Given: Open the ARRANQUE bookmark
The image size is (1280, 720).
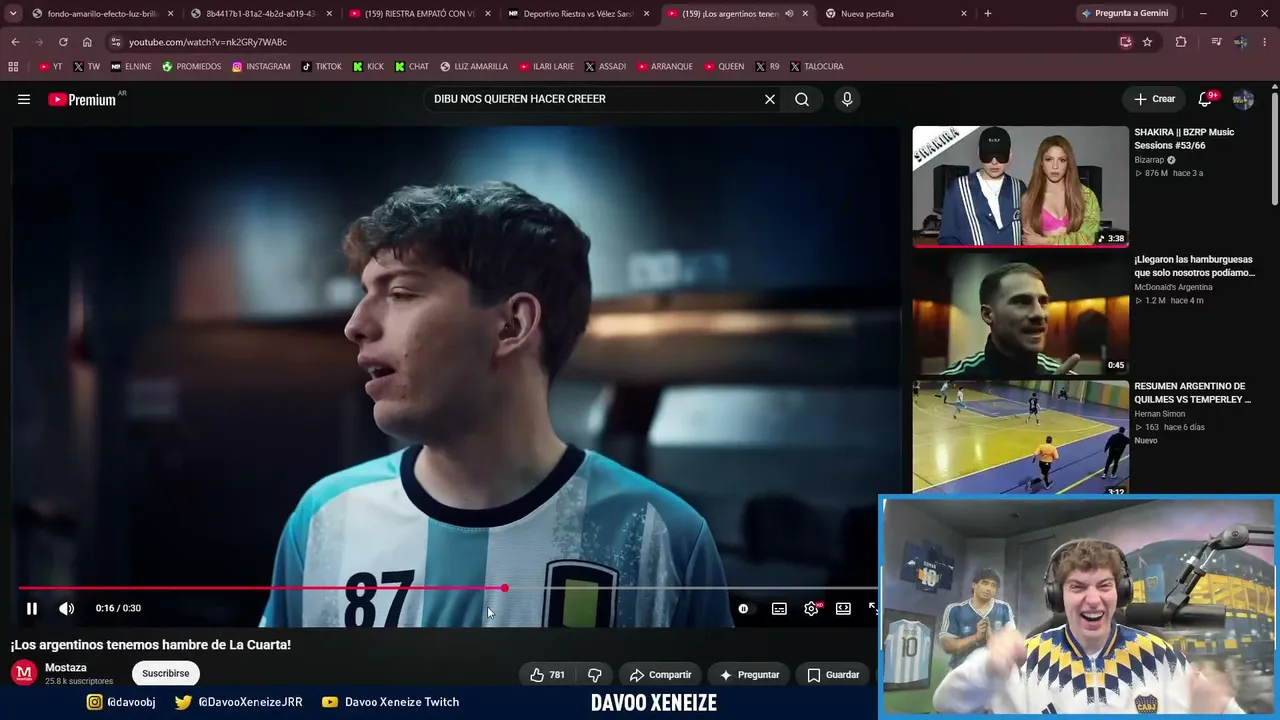Looking at the screenshot, I should 665,67.
